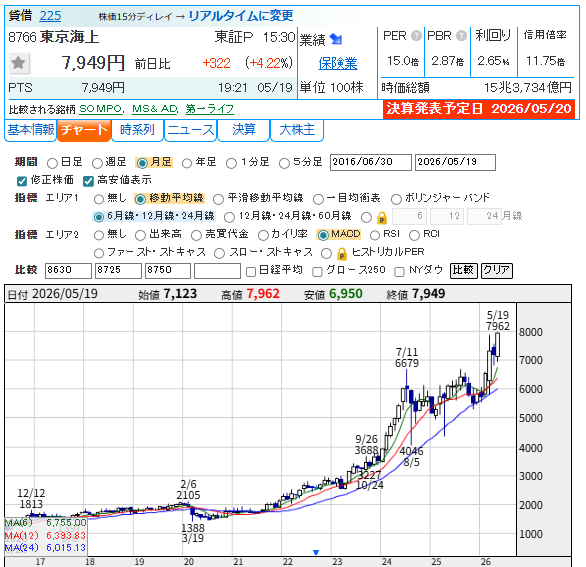Viewport: 586px width, 567px height.
Task: Click custom moving average field showing 12
Action: pos(447,216)
